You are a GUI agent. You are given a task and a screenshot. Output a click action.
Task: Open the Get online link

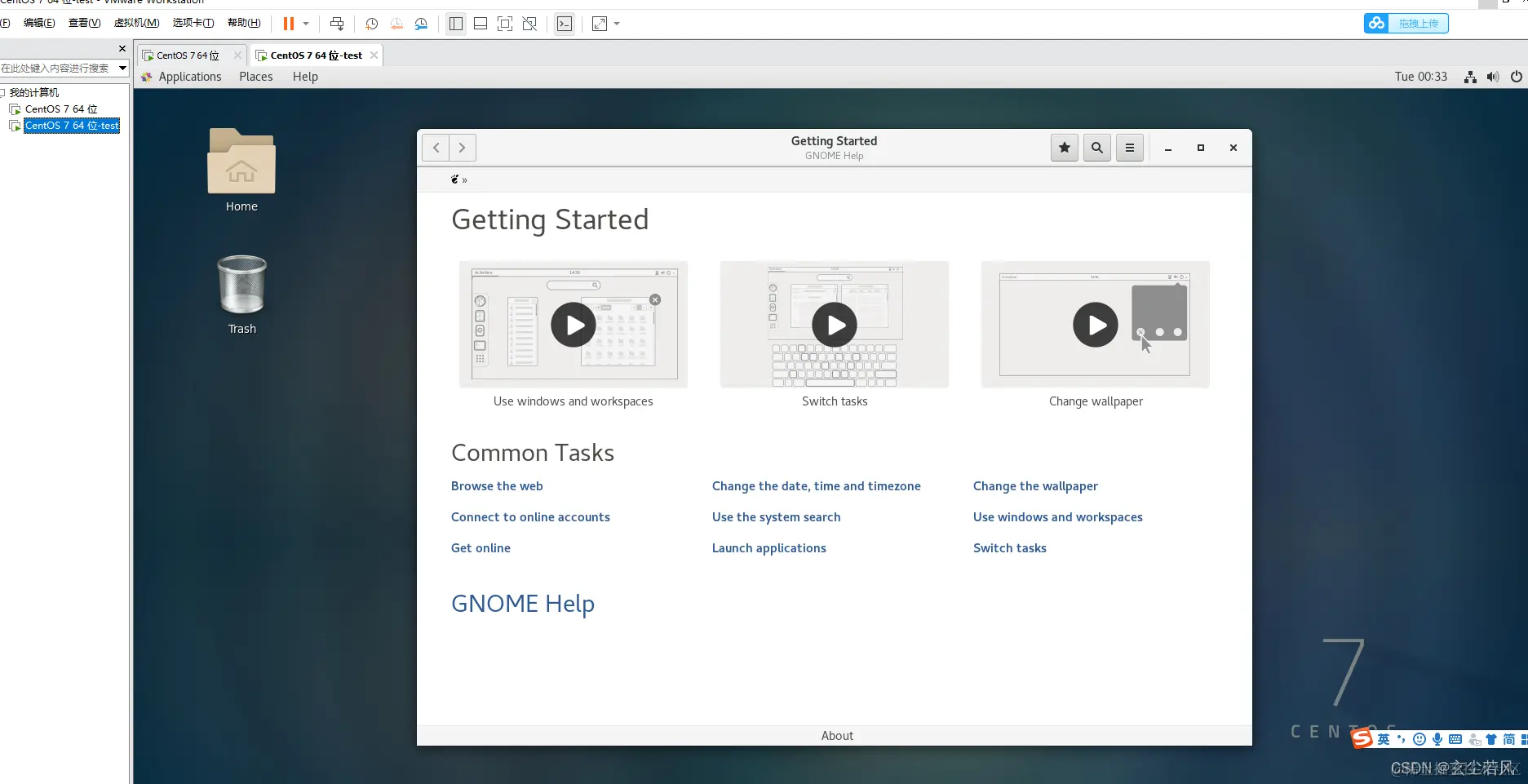(481, 548)
